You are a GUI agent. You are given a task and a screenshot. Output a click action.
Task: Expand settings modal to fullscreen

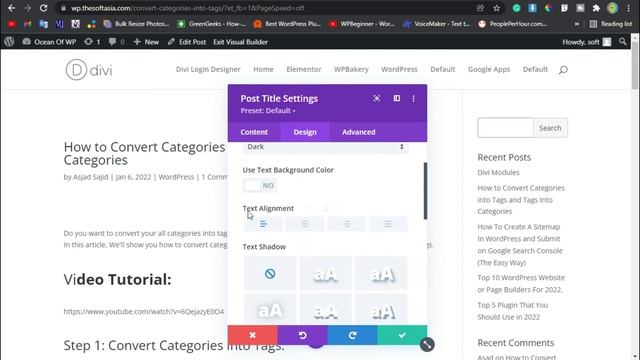(x=377, y=98)
